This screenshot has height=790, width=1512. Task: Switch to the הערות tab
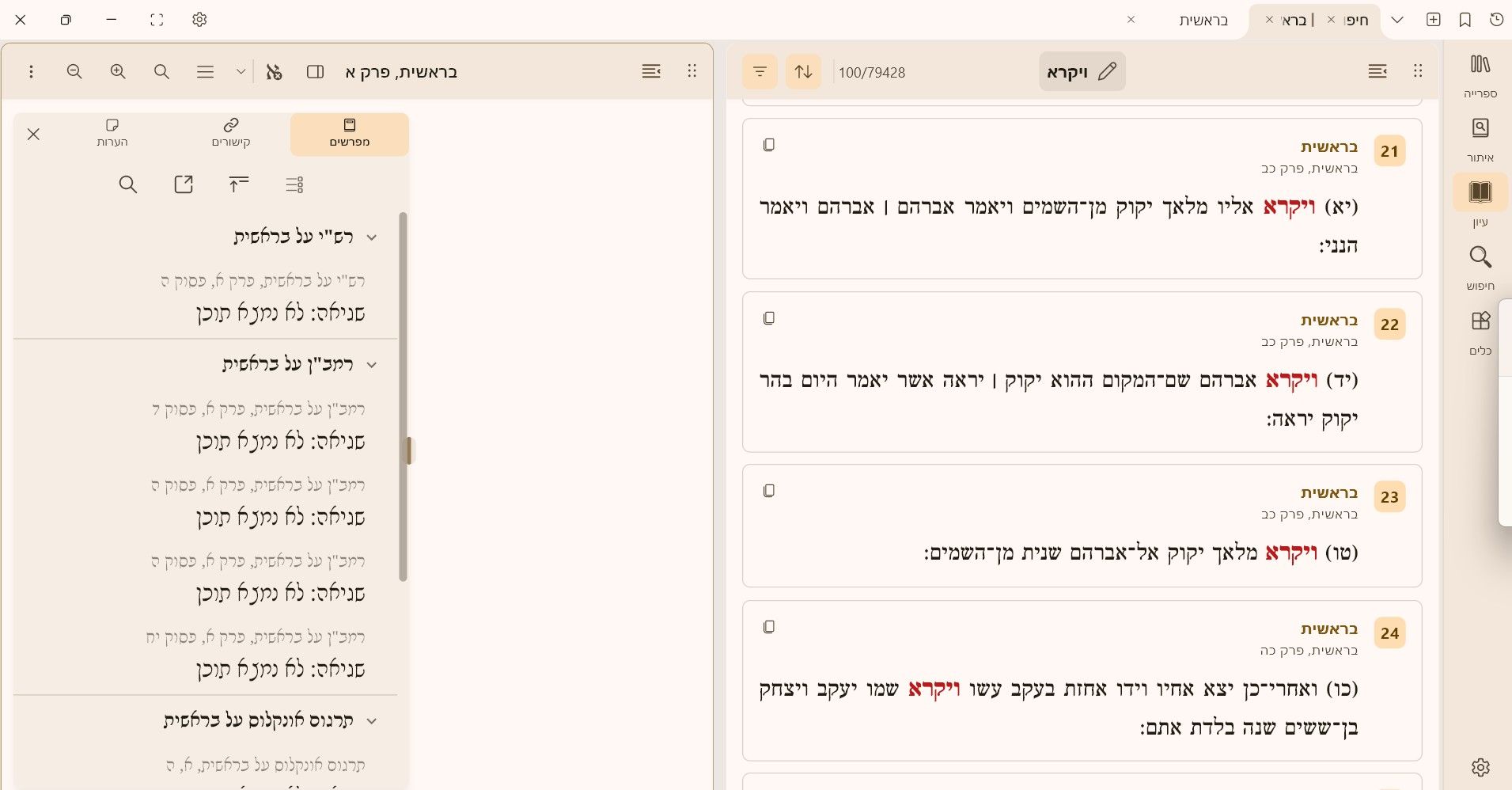tap(112, 133)
